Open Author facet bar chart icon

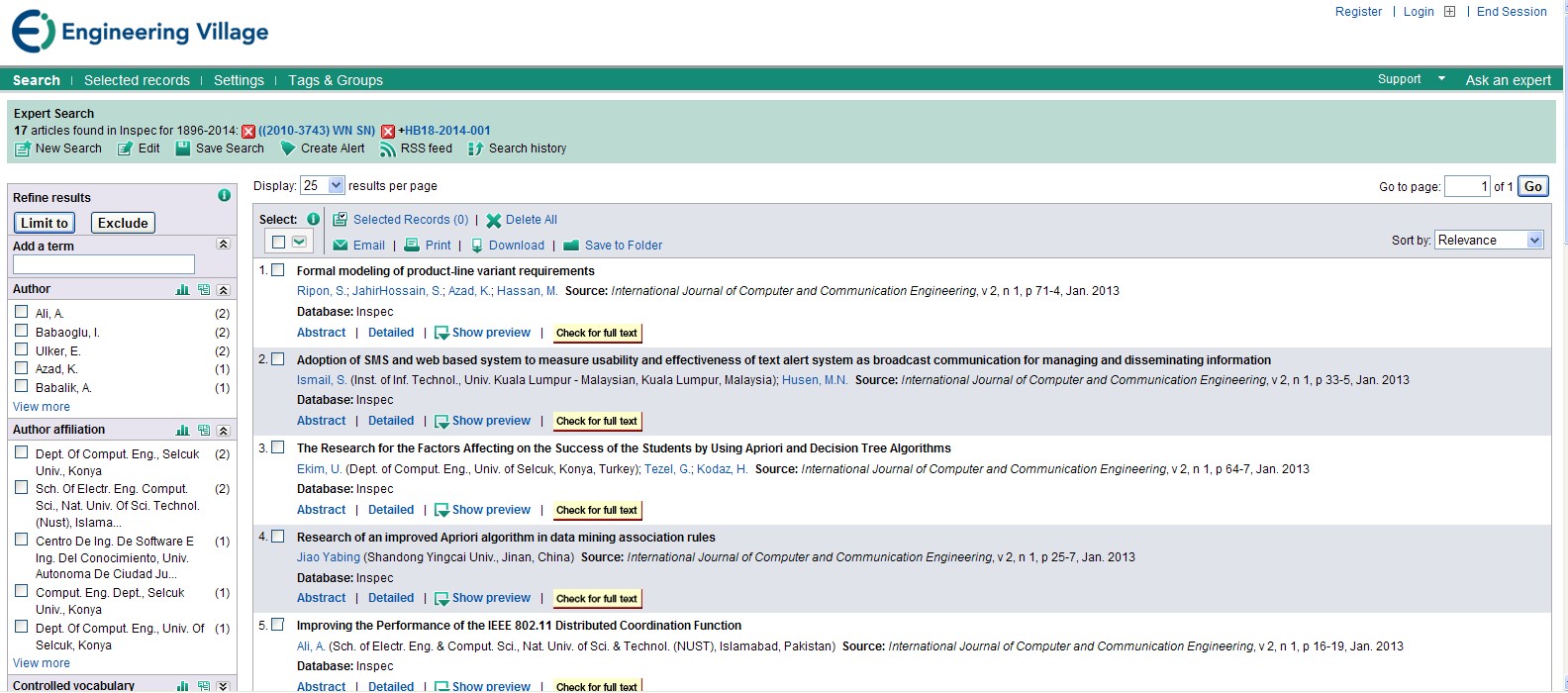click(182, 290)
